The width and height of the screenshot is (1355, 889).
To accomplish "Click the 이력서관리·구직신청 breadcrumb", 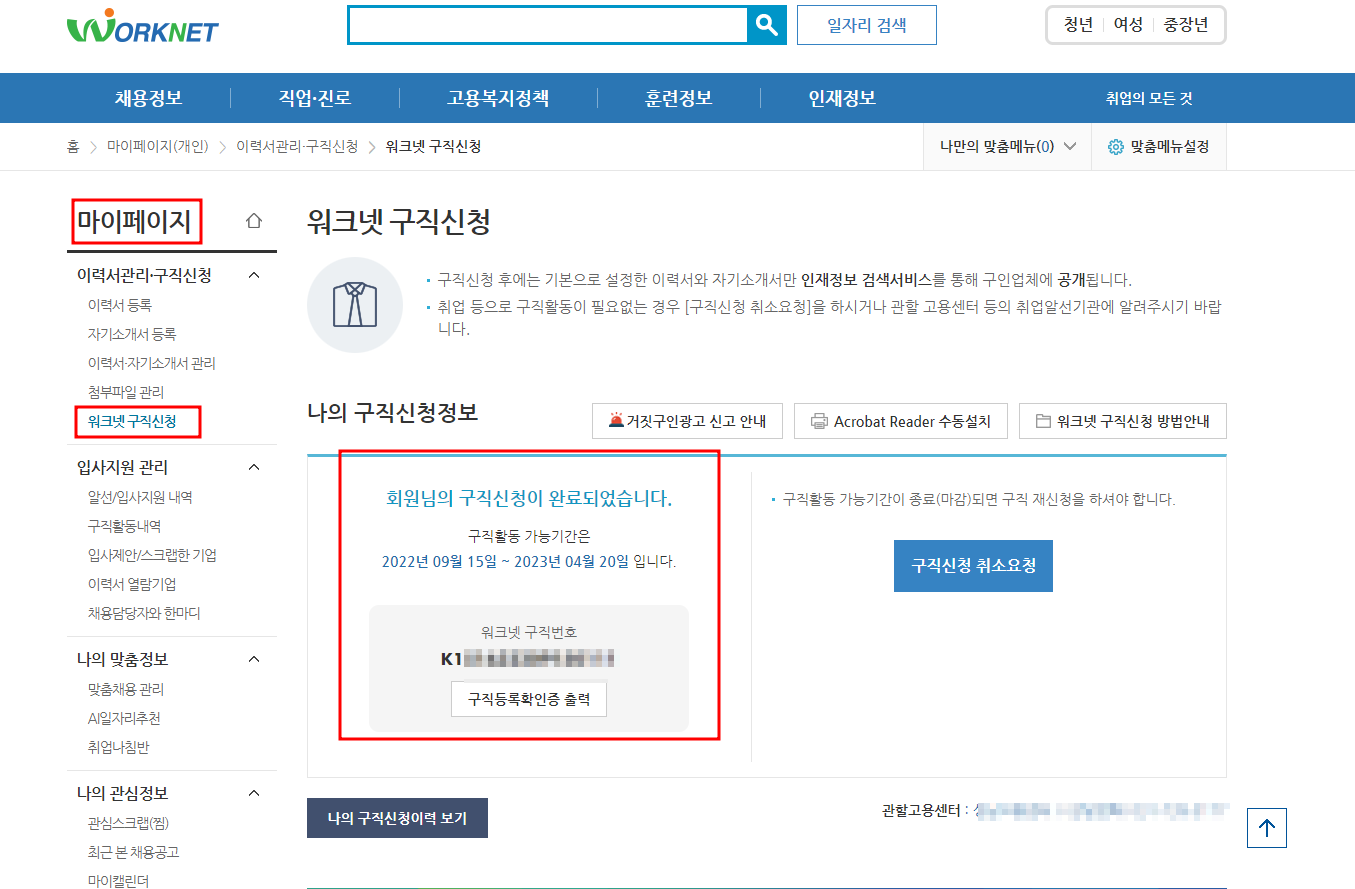I will pos(297,147).
